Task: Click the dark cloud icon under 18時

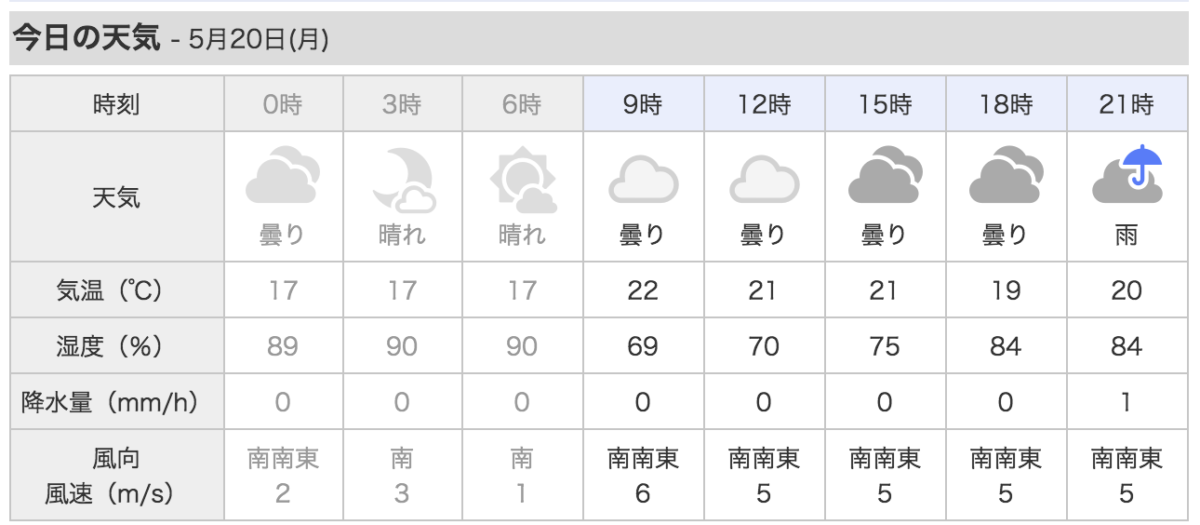Action: pyautogui.click(x=1006, y=176)
